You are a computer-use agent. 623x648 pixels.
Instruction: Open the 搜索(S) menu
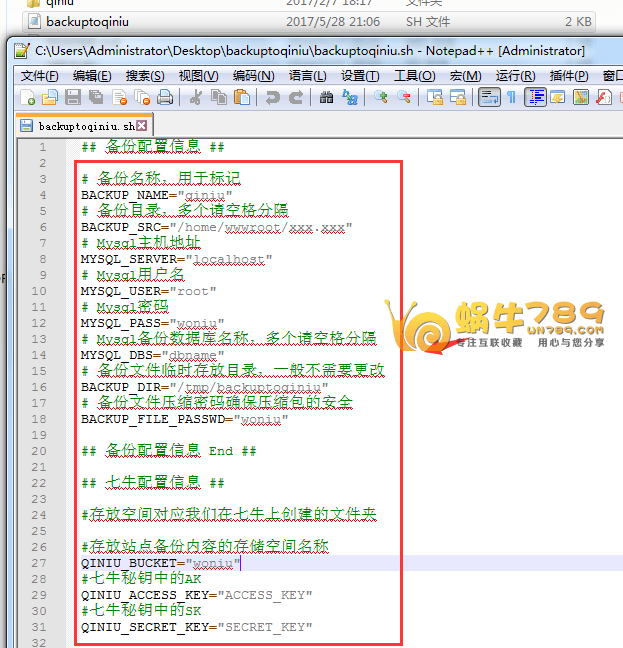(145, 76)
